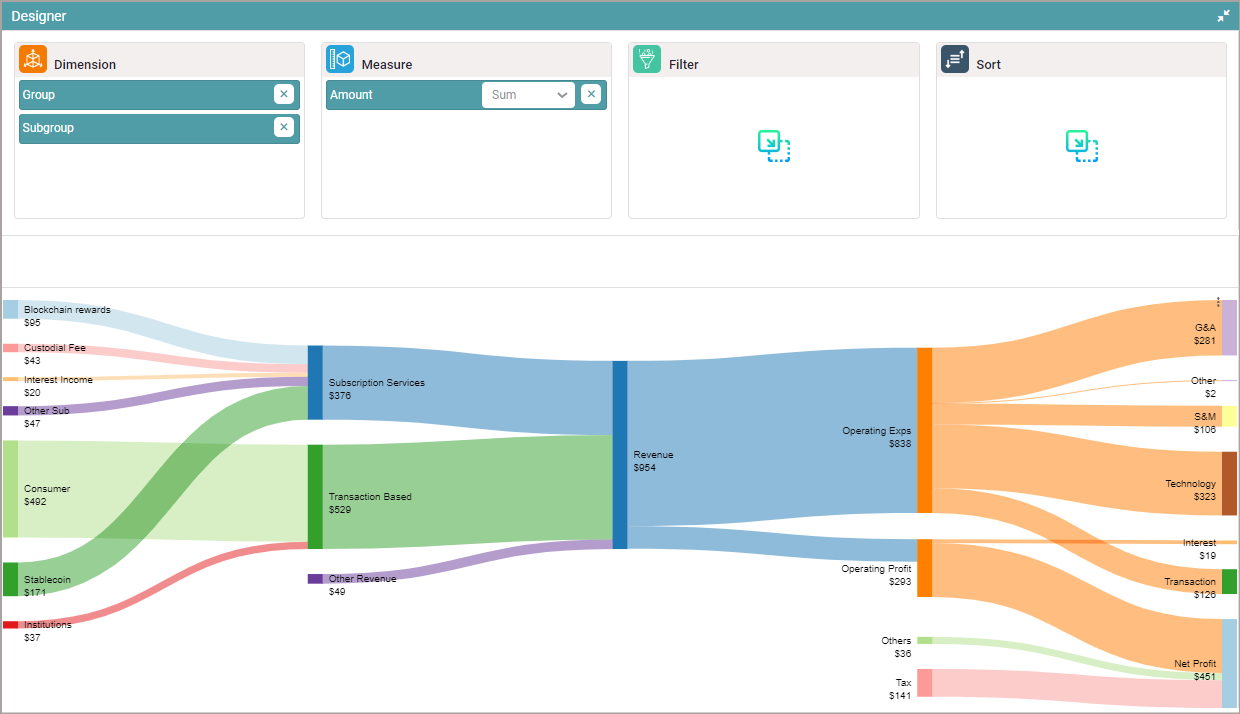Click the blue Measure icon
This screenshot has width=1240, height=714.
point(340,60)
